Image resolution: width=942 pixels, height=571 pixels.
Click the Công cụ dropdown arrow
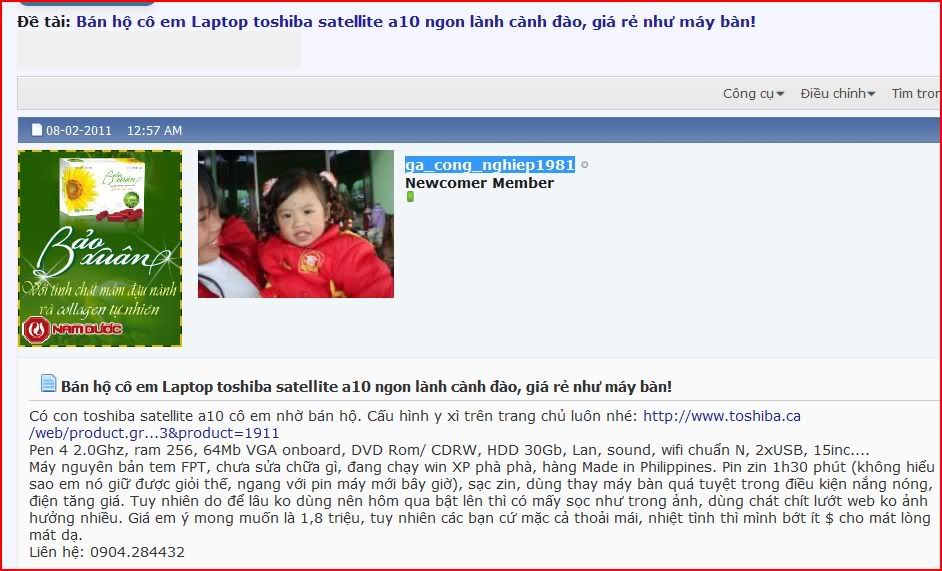click(780, 94)
